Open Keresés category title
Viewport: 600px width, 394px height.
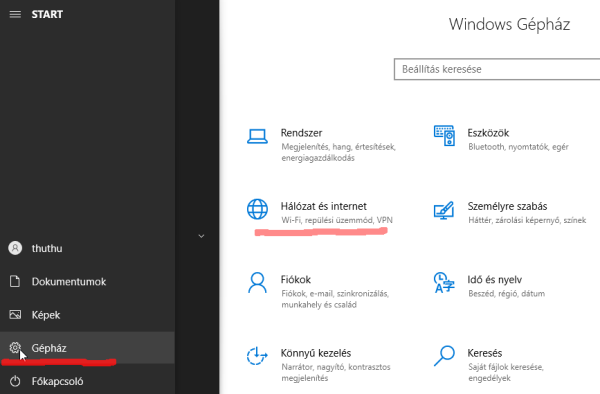click(485, 353)
